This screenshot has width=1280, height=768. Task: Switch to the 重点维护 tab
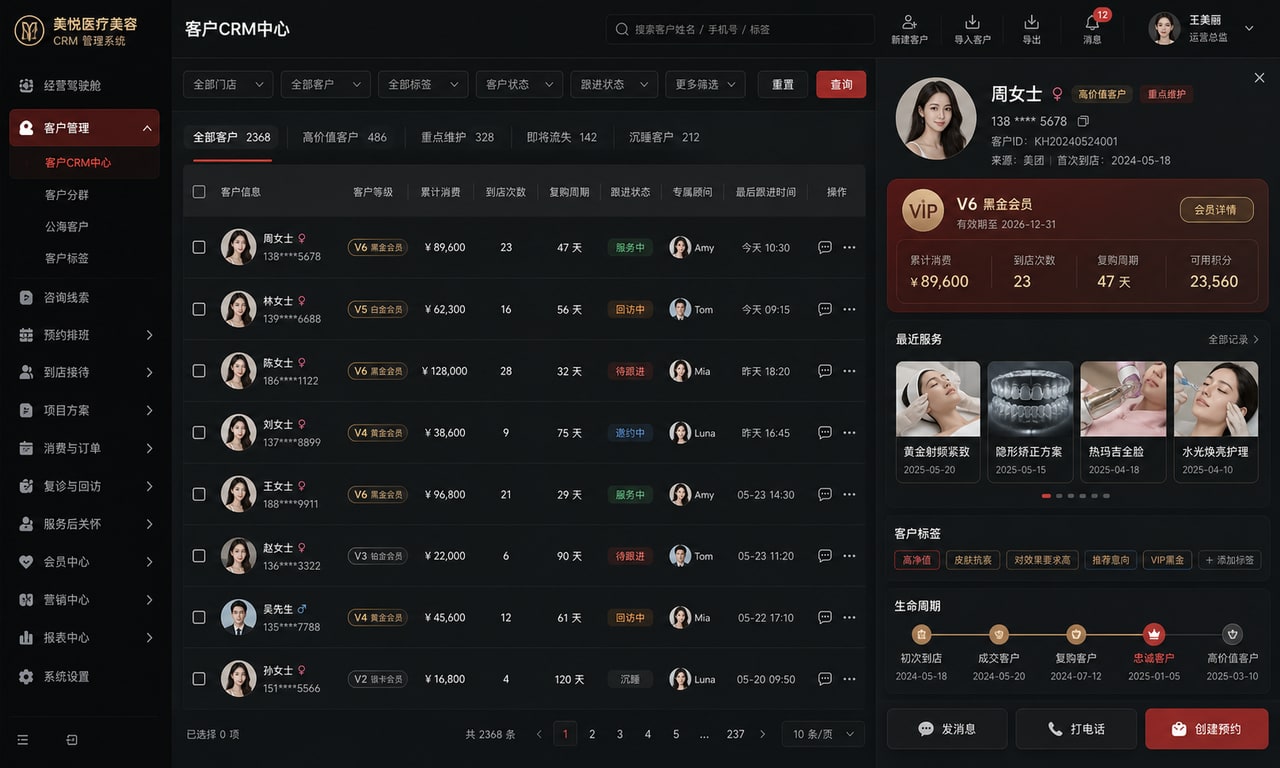coord(457,137)
